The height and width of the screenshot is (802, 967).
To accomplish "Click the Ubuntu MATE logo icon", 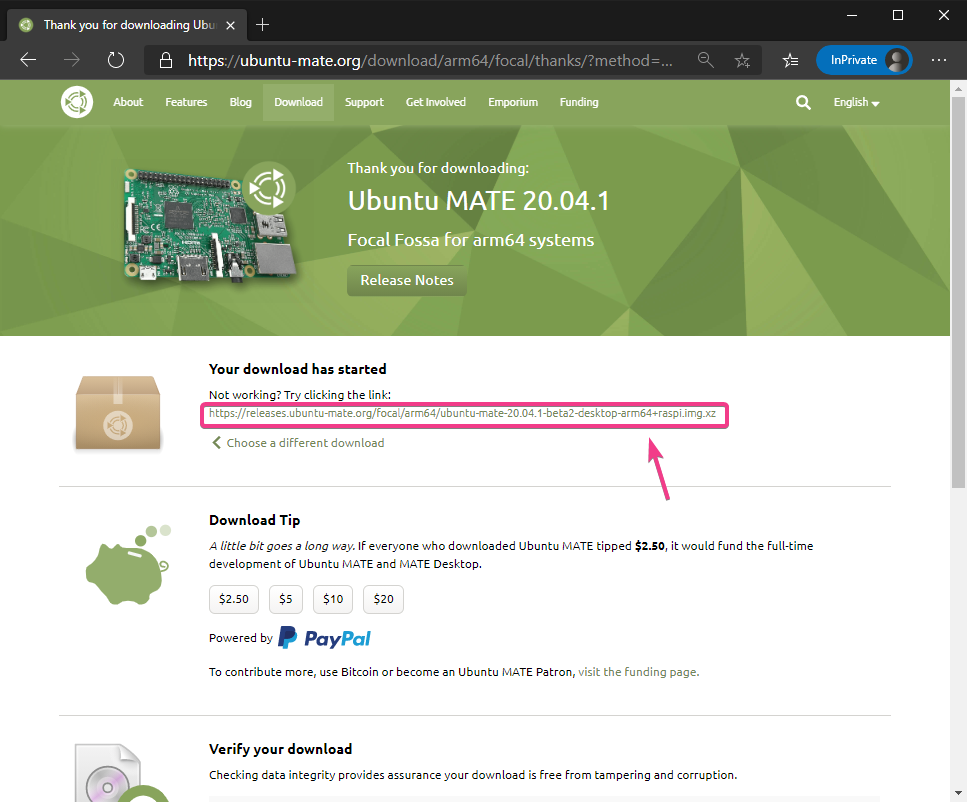I will [77, 102].
